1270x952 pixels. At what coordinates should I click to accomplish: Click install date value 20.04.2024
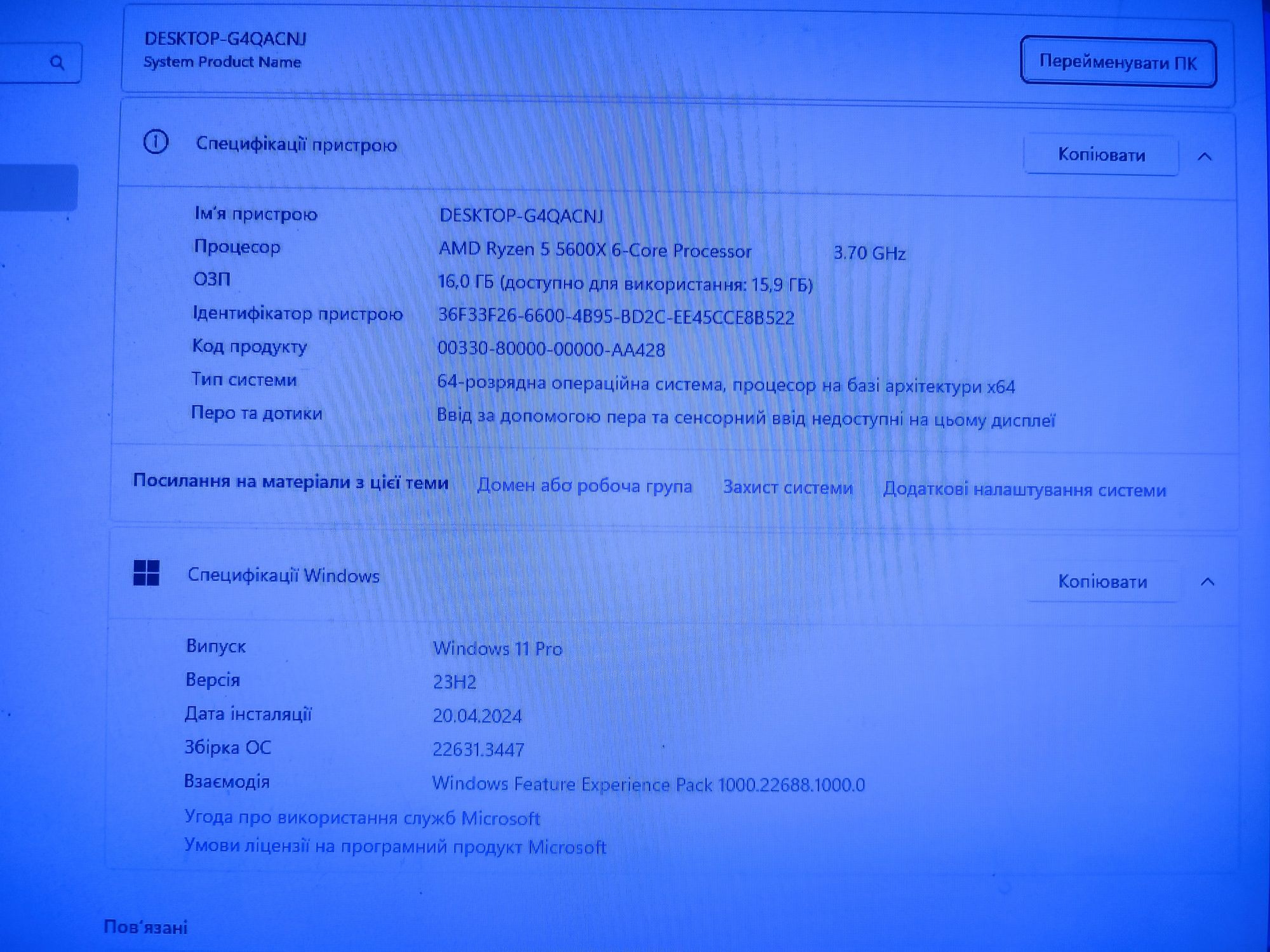(x=477, y=716)
